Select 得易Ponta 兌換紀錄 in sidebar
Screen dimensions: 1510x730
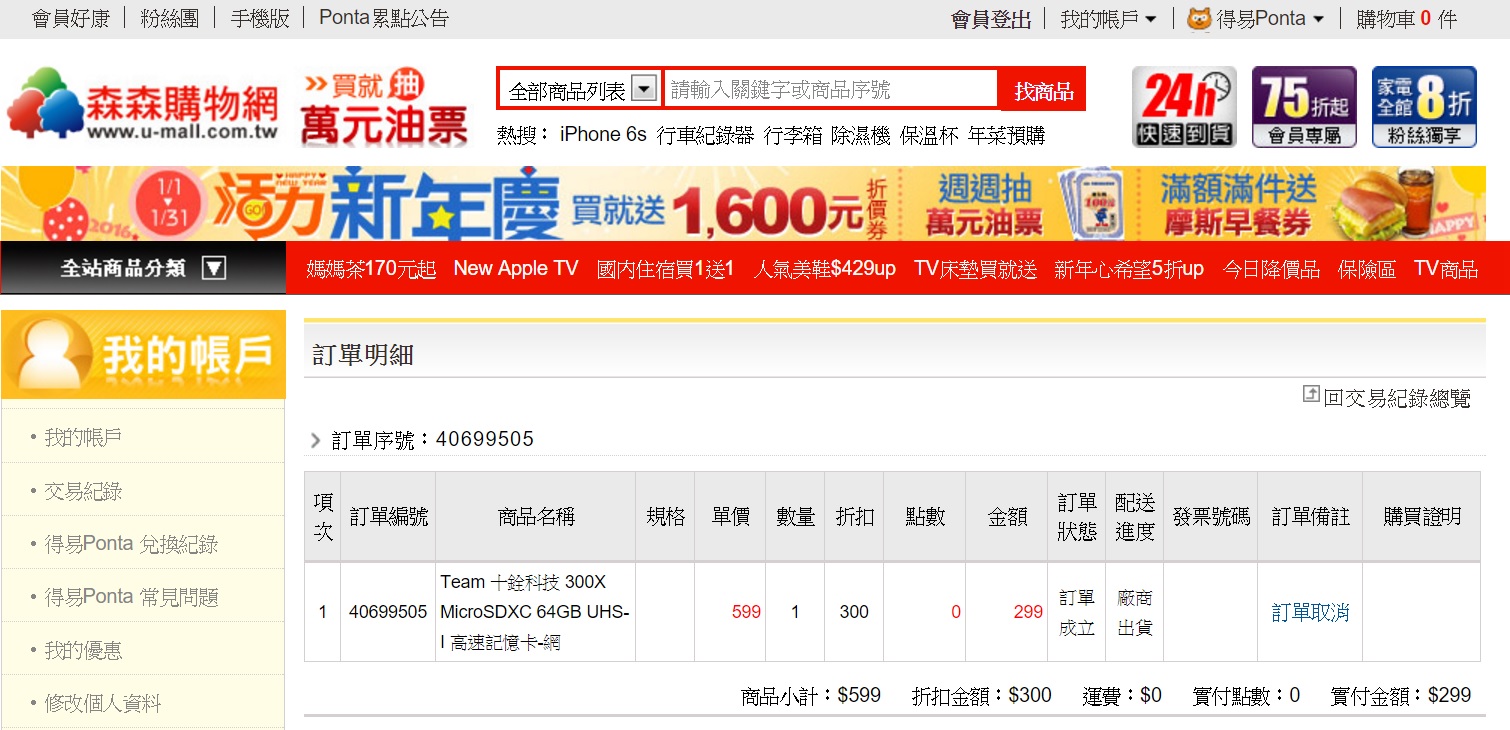point(131,544)
